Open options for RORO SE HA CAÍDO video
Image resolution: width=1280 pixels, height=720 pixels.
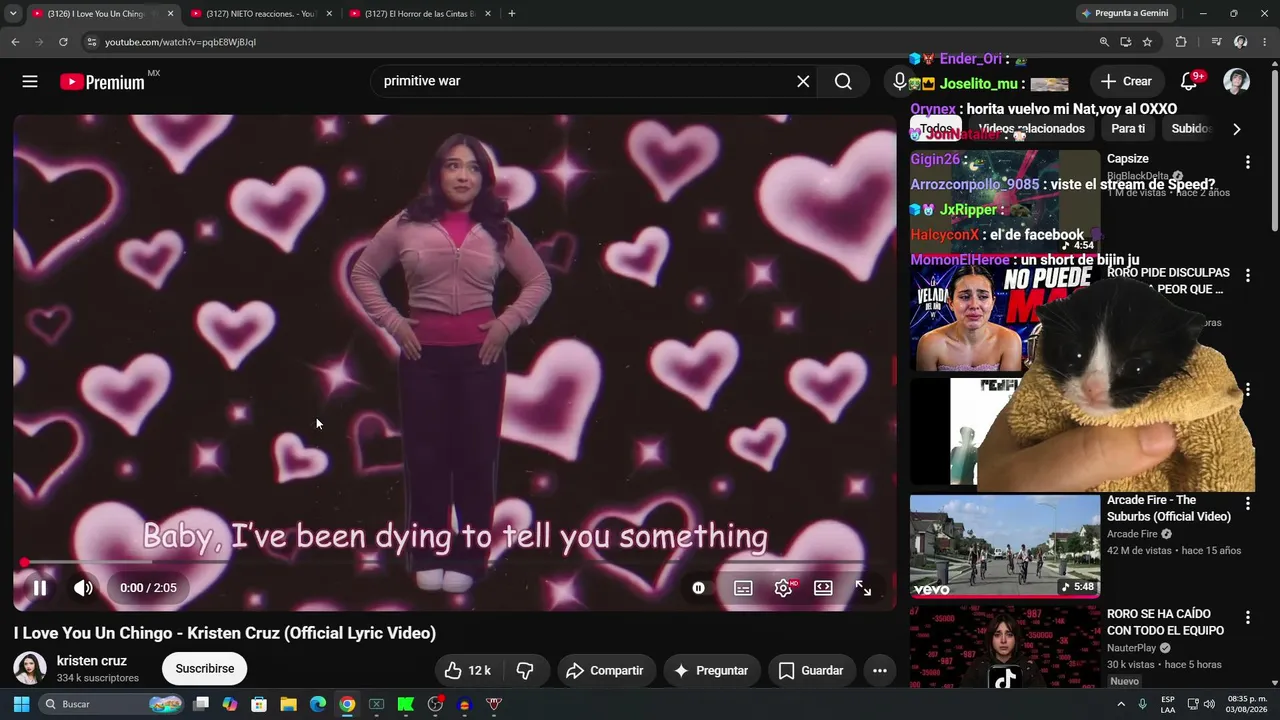click(x=1247, y=618)
